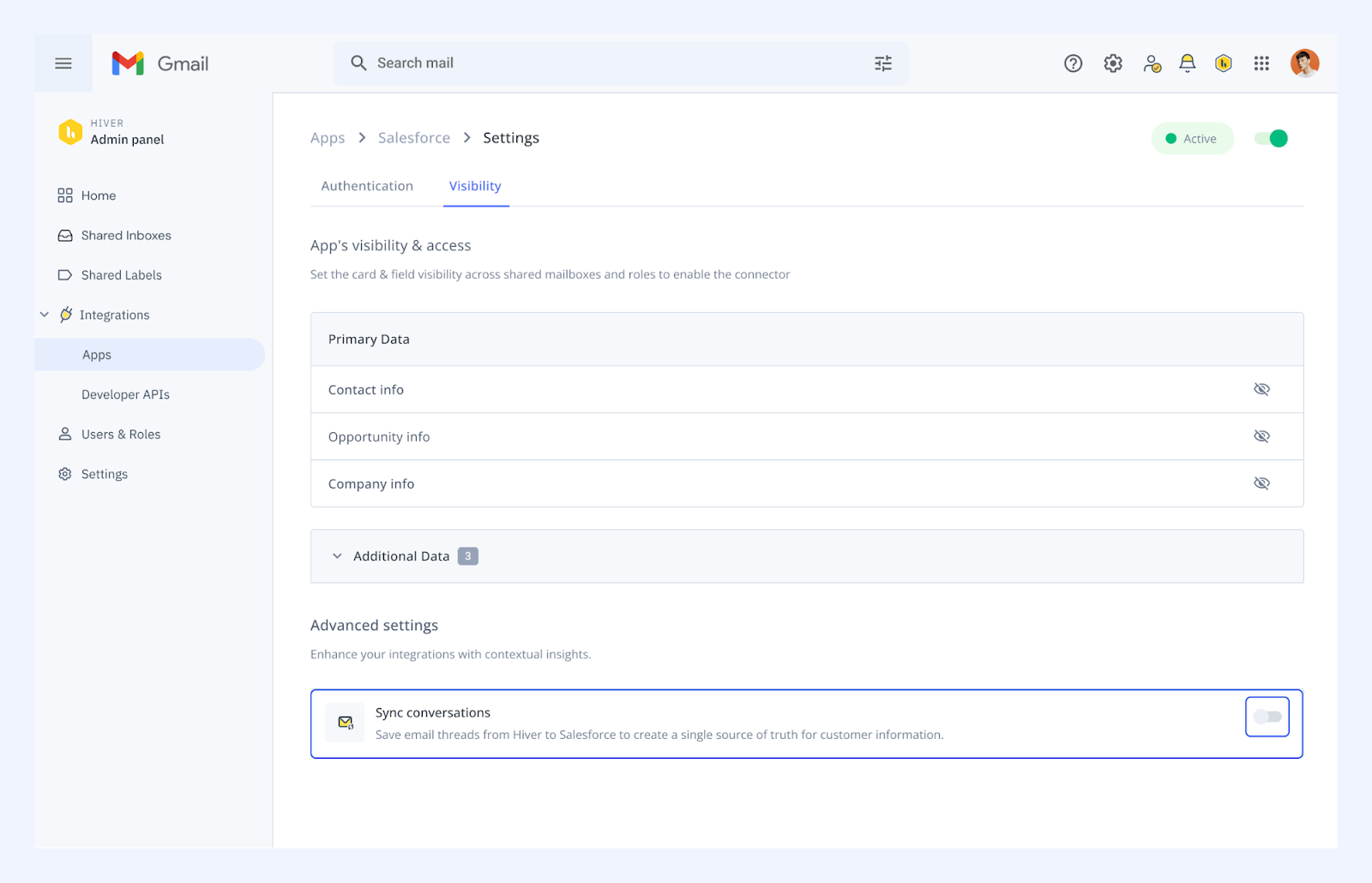Toggle visibility of Company info
The height and width of the screenshot is (883, 1372).
pos(1261,484)
